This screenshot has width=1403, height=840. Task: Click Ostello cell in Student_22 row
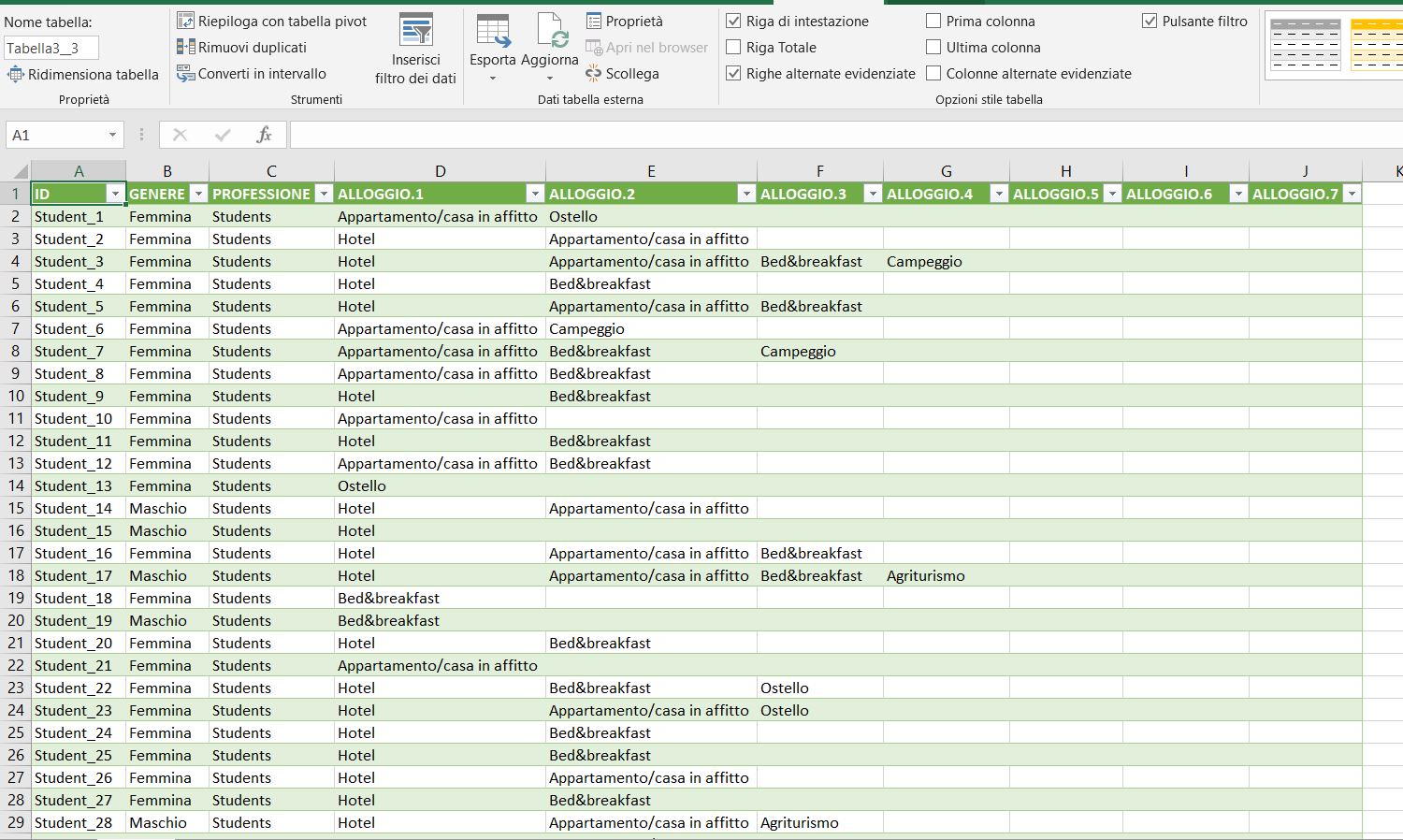pyautogui.click(x=820, y=688)
